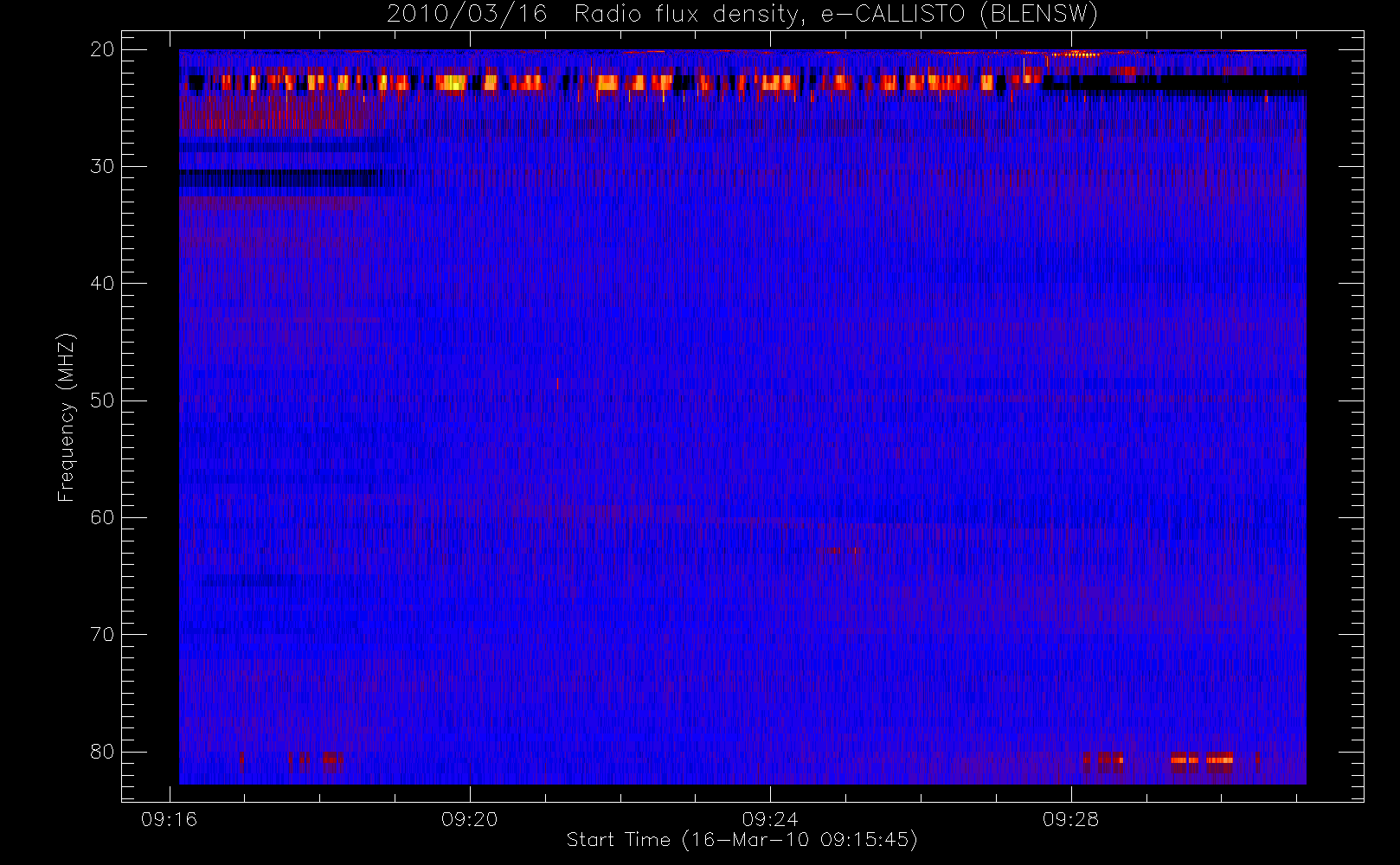
Task: Click the "30" frequency tick label
Action: [102, 166]
